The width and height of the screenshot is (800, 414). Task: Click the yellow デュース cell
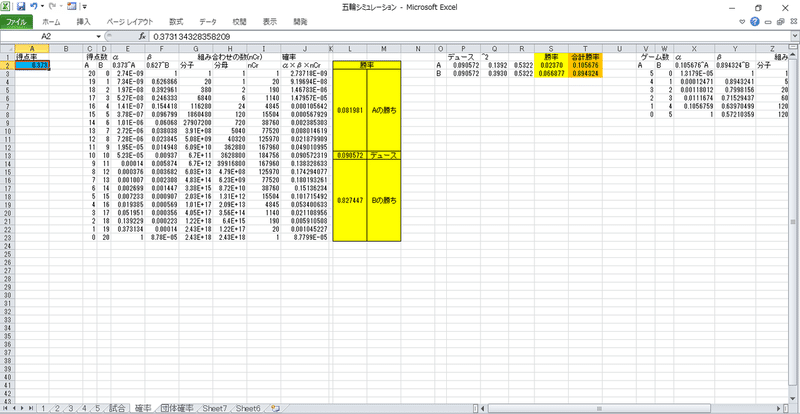point(384,155)
